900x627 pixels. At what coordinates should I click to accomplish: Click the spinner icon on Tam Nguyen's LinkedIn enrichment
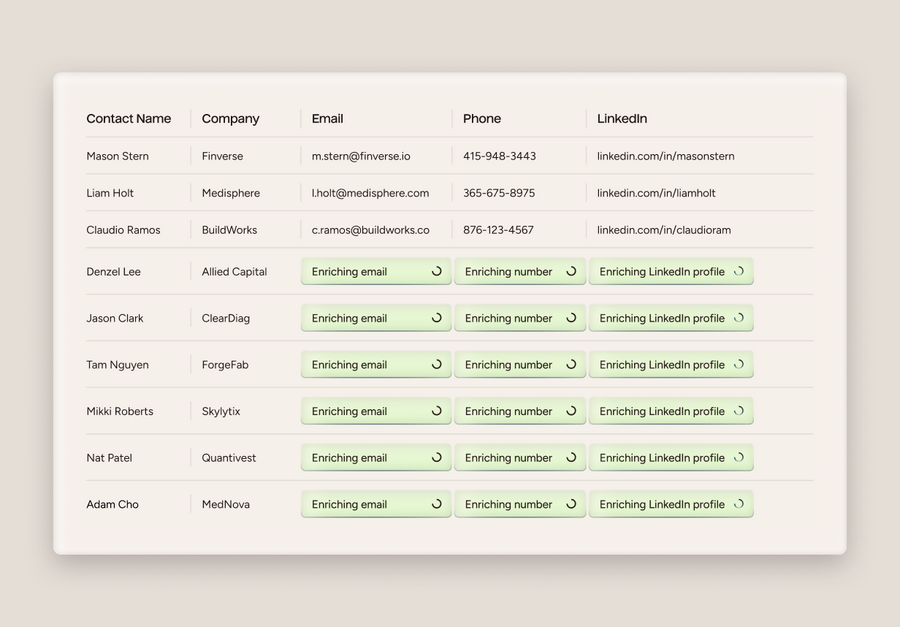point(739,365)
